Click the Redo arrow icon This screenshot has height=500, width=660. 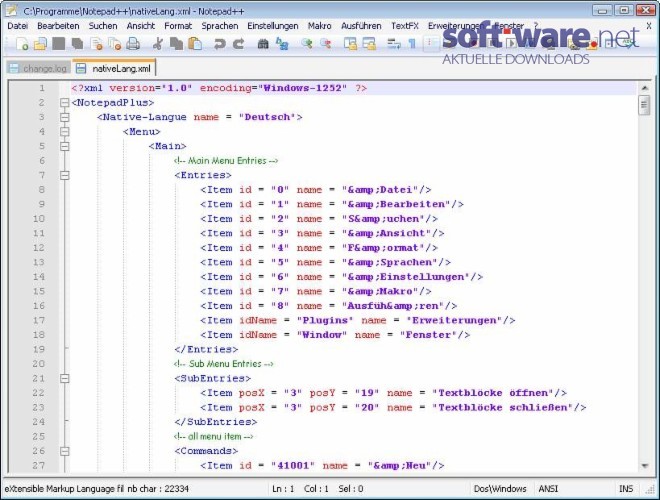239,44
